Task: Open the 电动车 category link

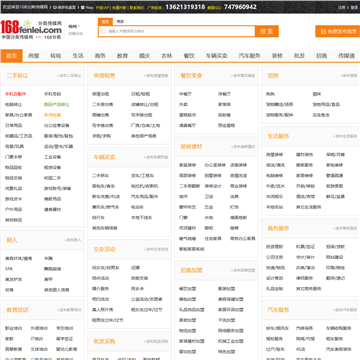Action: (x=137, y=207)
